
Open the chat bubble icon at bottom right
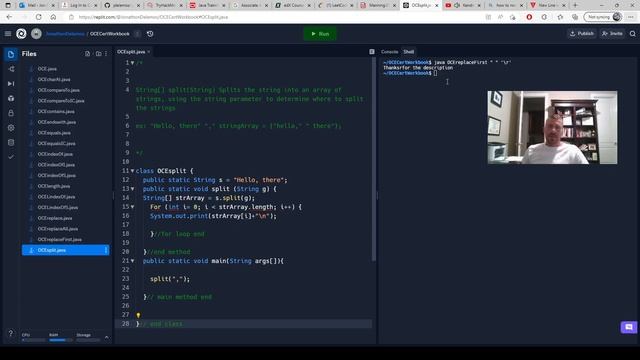(x=629, y=327)
